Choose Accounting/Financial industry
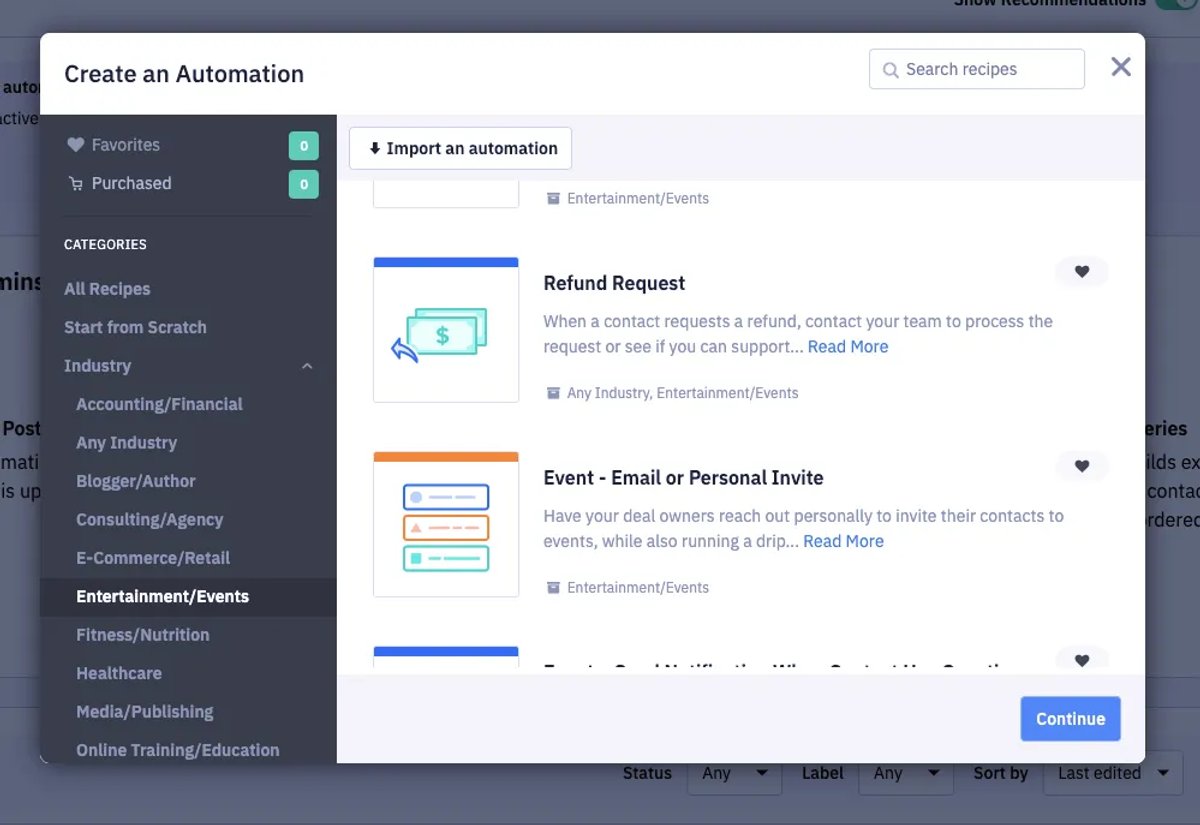Image resolution: width=1200 pixels, height=825 pixels. (159, 404)
